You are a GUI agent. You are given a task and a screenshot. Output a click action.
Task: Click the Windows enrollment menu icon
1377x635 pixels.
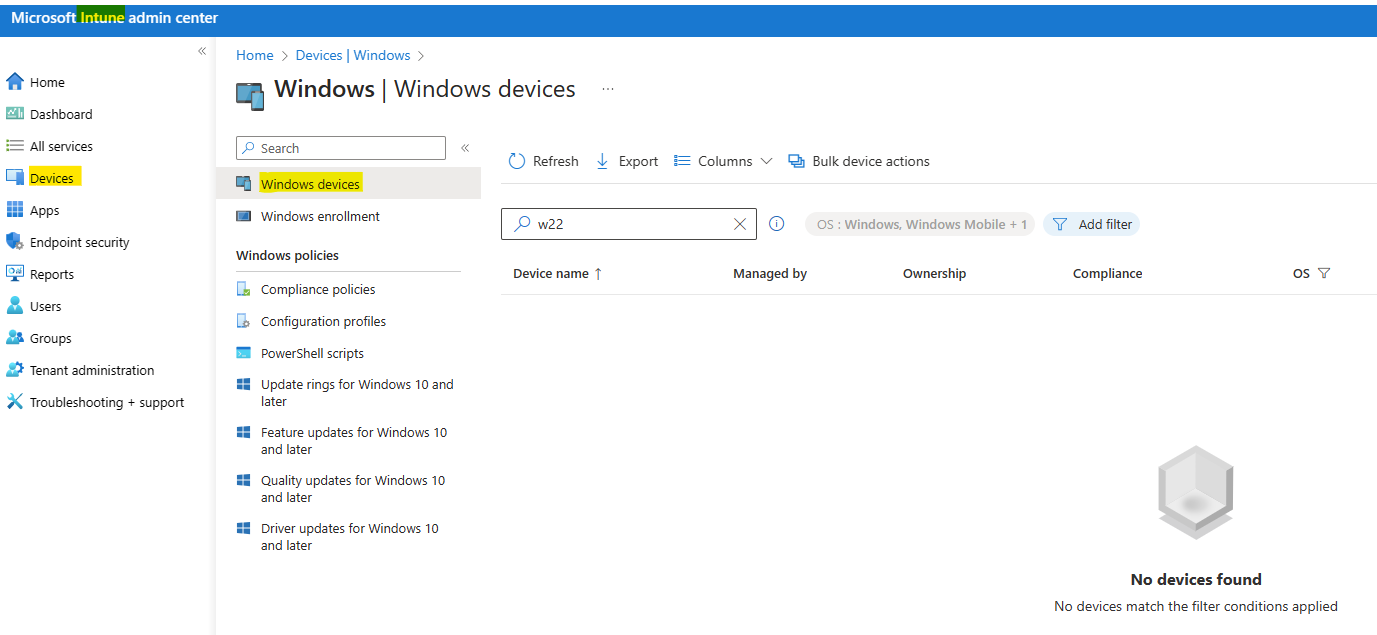(243, 216)
